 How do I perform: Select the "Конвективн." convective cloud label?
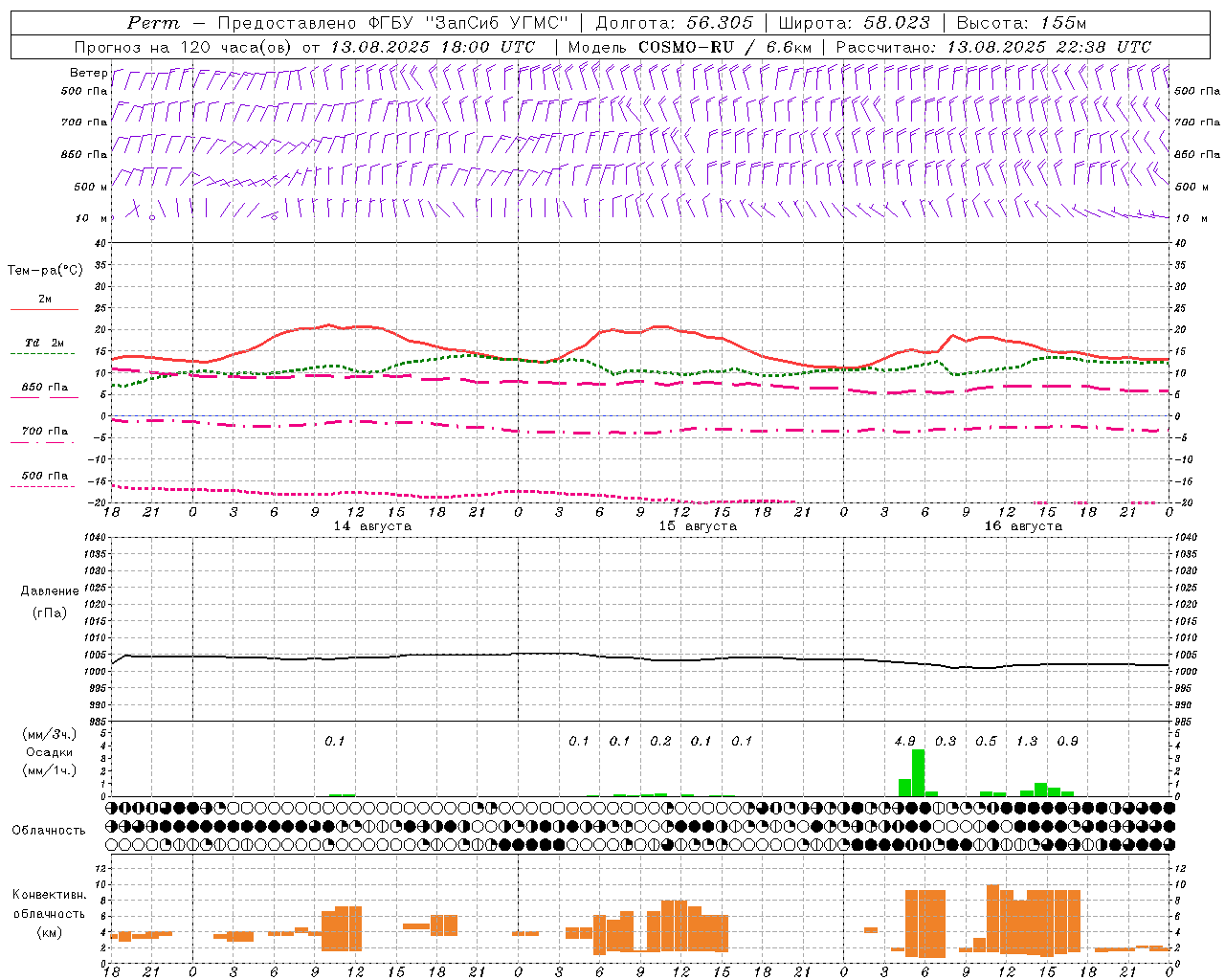(50, 895)
